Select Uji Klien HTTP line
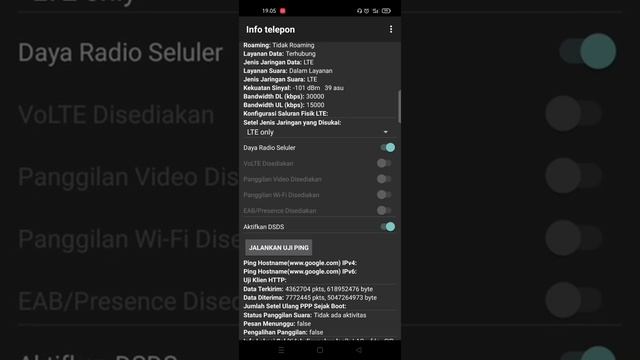 coord(265,280)
